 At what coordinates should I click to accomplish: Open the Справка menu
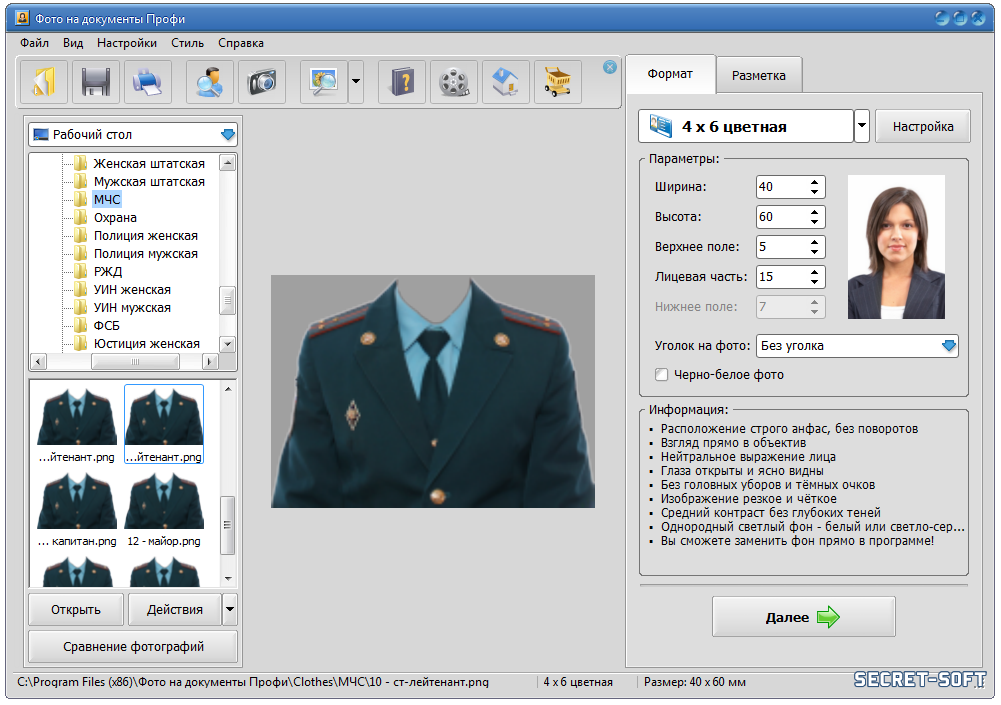tap(241, 43)
